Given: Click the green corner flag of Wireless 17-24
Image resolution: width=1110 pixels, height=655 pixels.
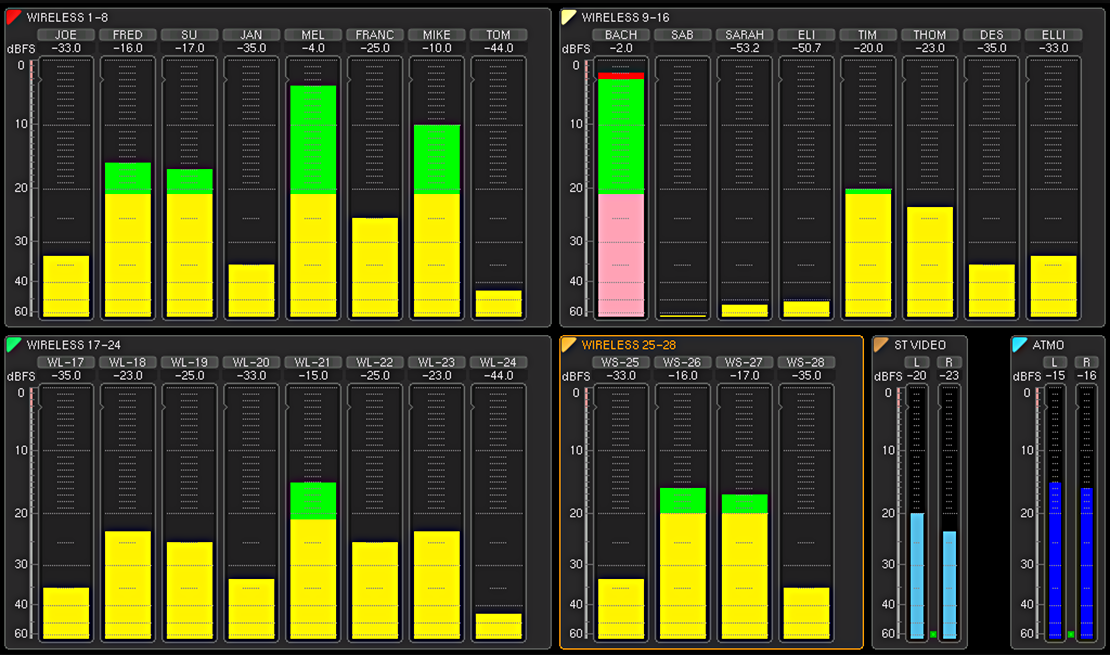Looking at the screenshot, I should [x=14, y=345].
